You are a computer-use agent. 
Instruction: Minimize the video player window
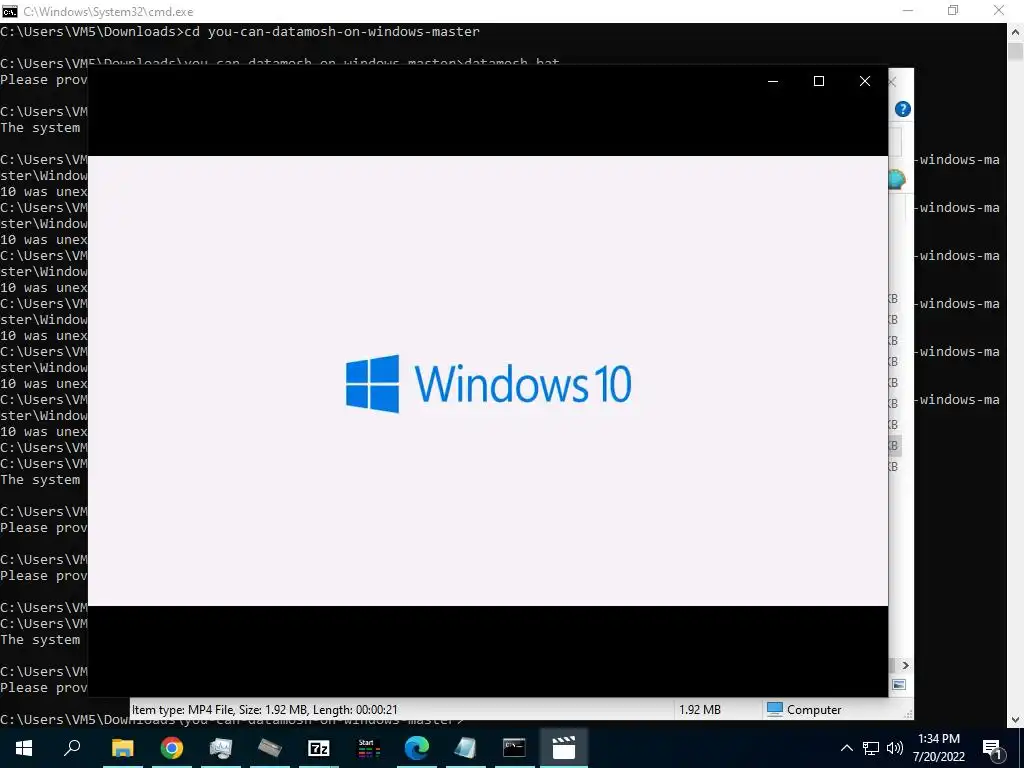tap(773, 81)
